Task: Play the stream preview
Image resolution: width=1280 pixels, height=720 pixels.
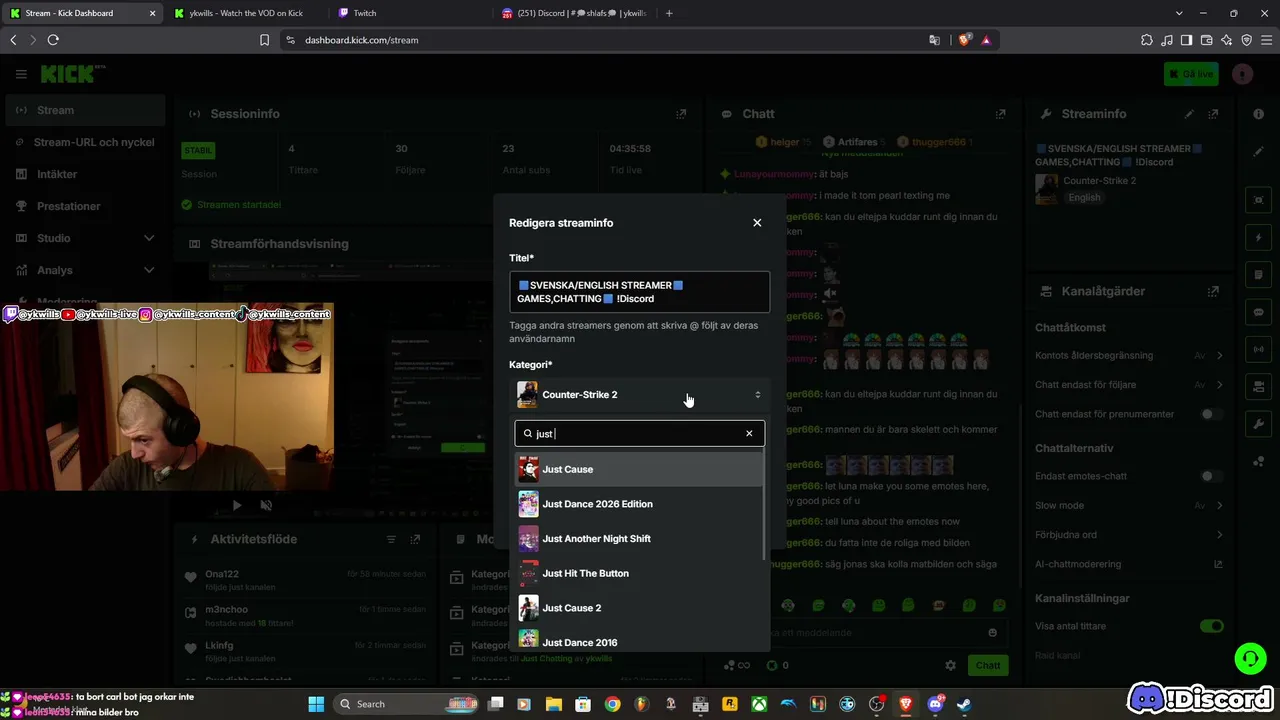Action: pyautogui.click(x=237, y=505)
